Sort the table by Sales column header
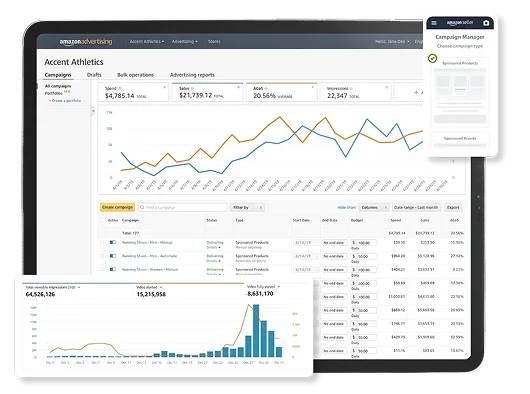 click(x=425, y=220)
